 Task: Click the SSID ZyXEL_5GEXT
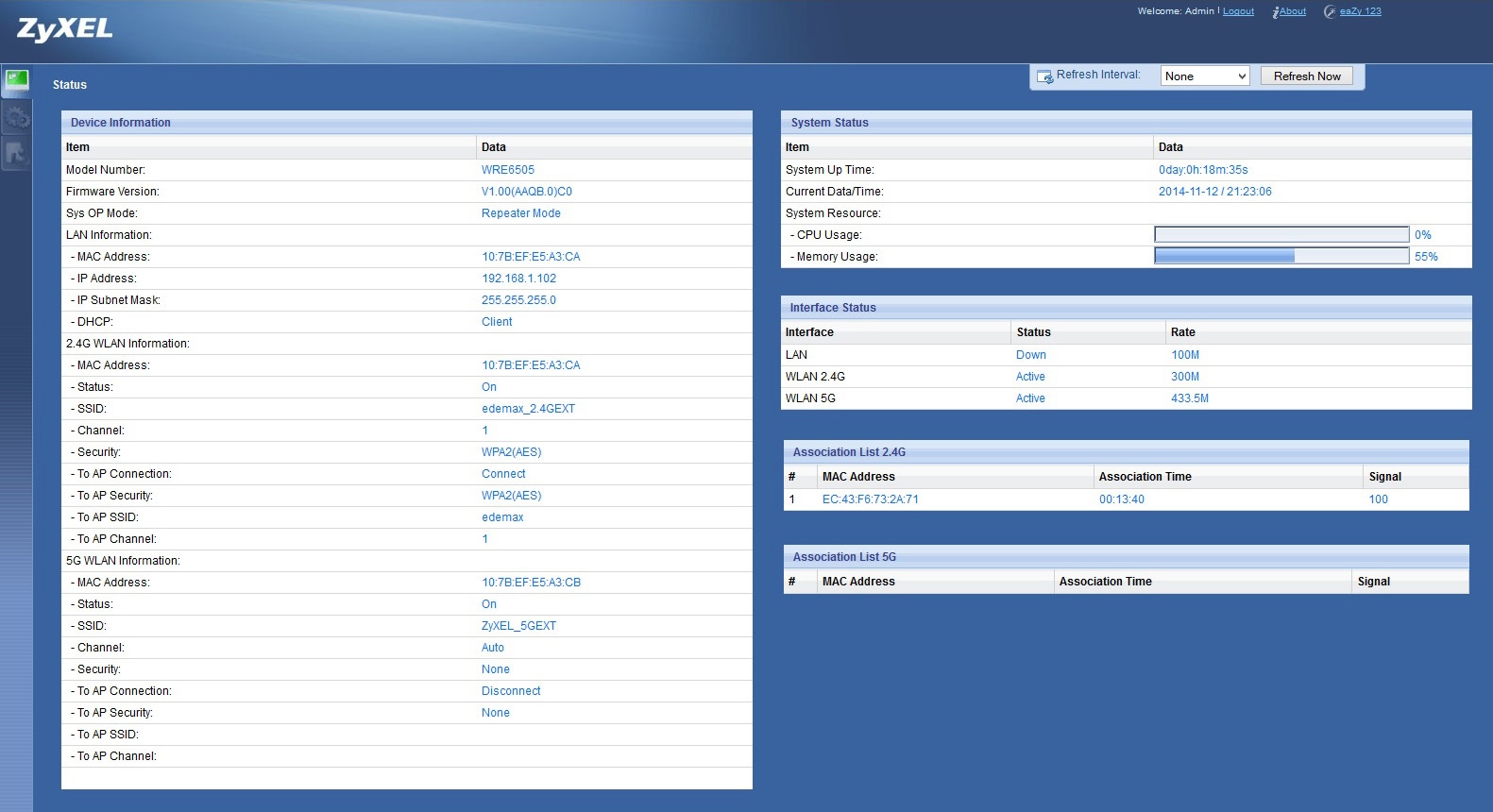[518, 626]
